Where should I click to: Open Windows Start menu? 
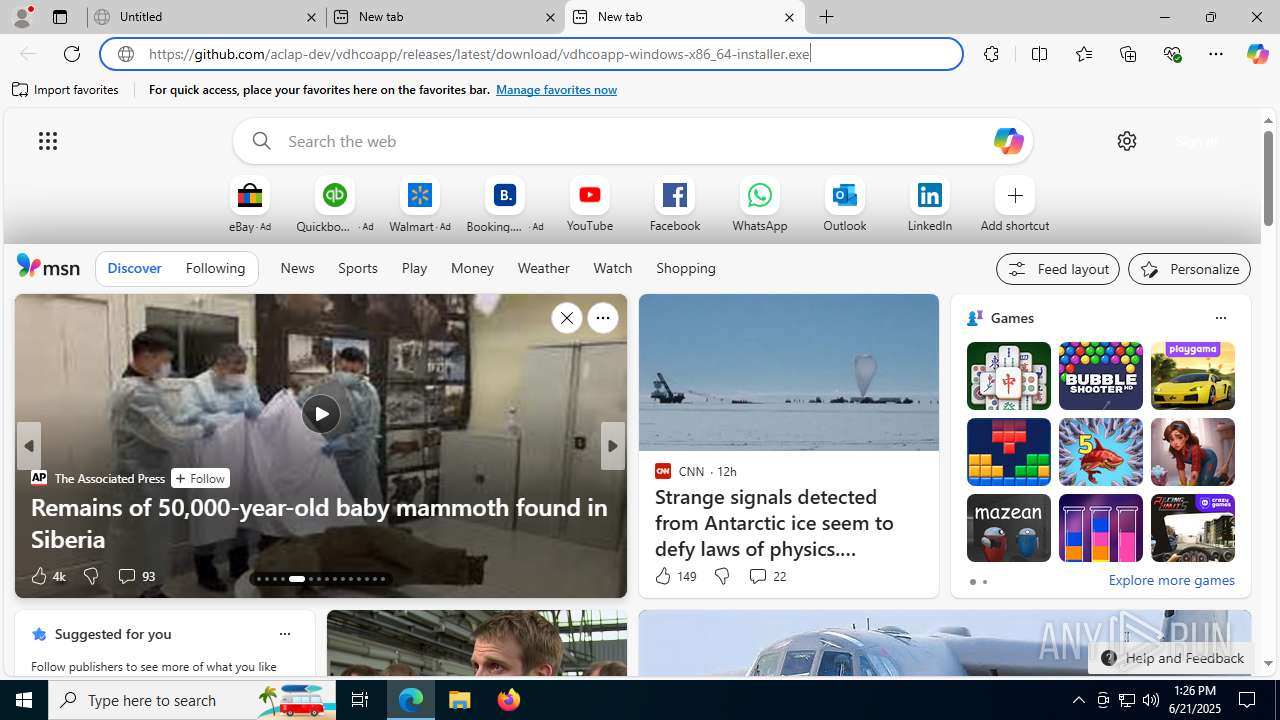pos(24,700)
